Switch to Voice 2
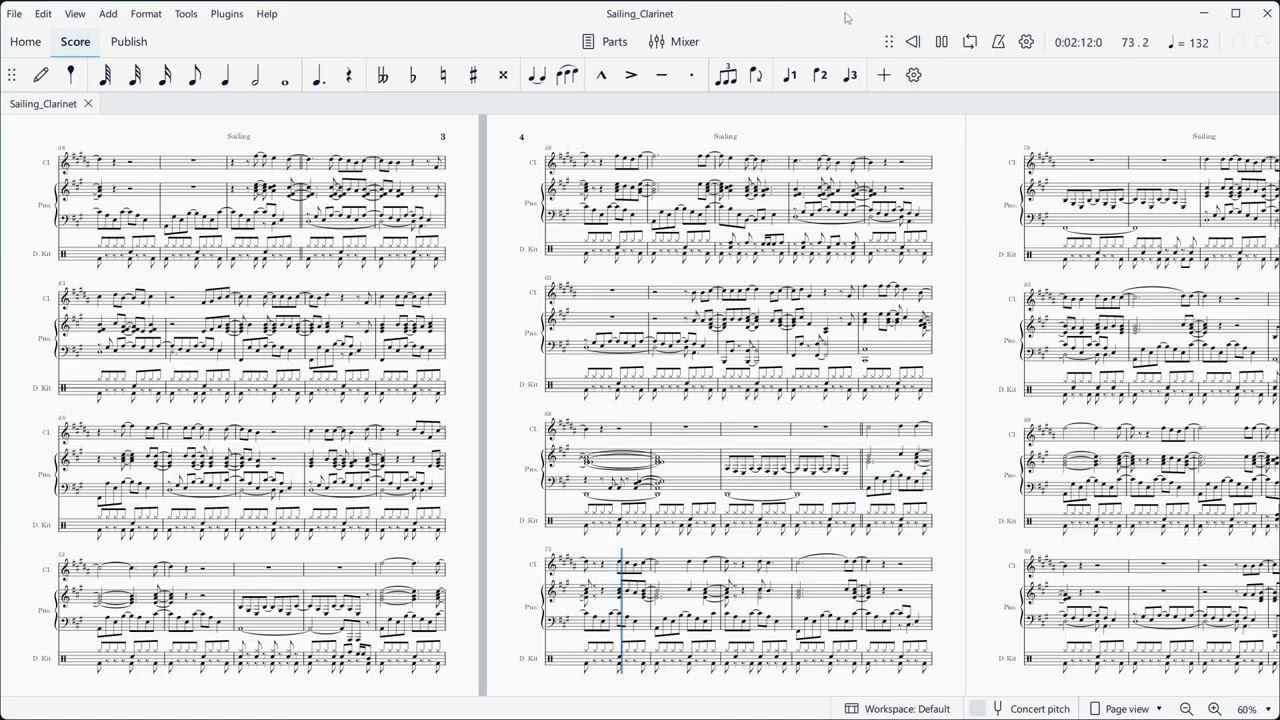1280x720 pixels. click(x=820, y=75)
